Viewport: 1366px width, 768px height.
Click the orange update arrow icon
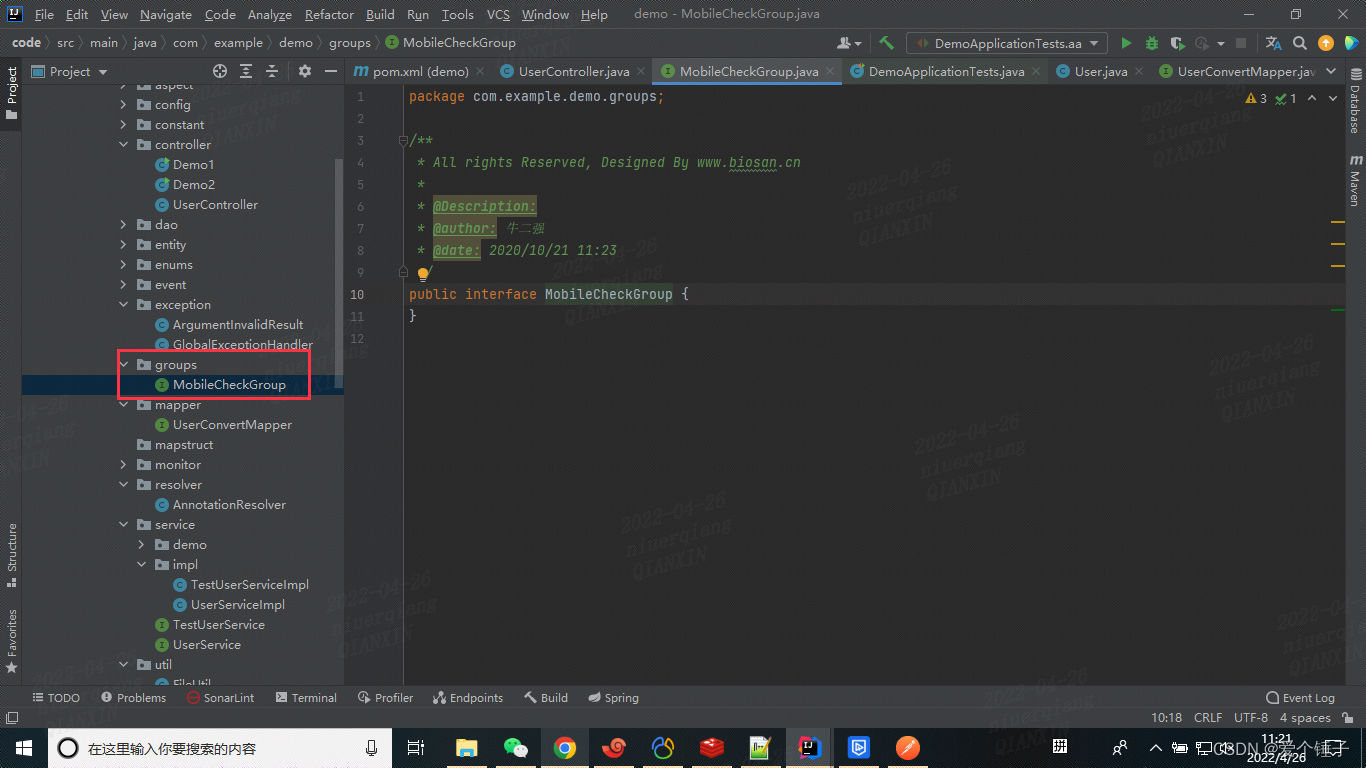click(x=1326, y=43)
